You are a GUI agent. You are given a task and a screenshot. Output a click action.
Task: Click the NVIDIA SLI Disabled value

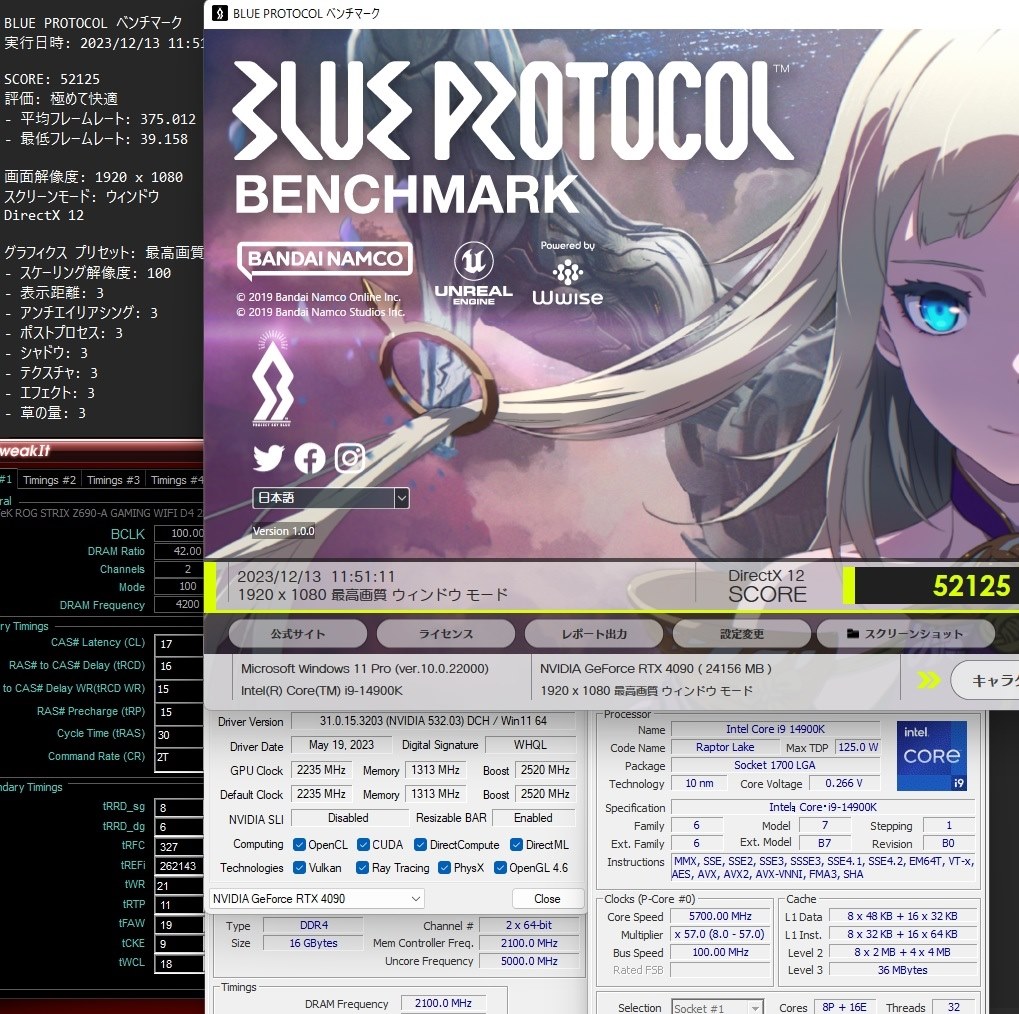pyautogui.click(x=349, y=818)
